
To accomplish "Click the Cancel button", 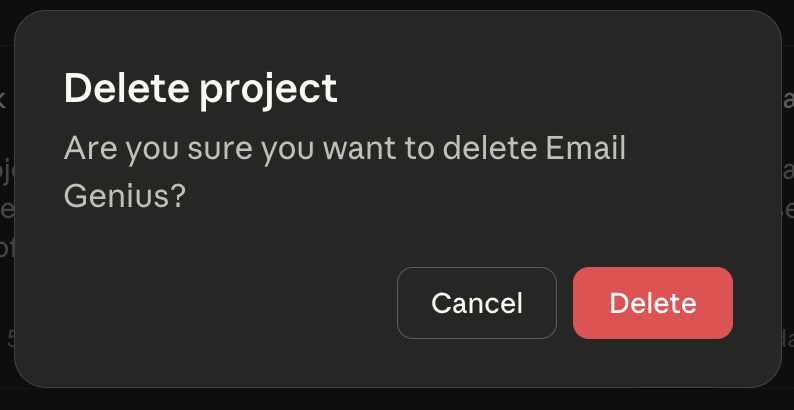I will (476, 303).
